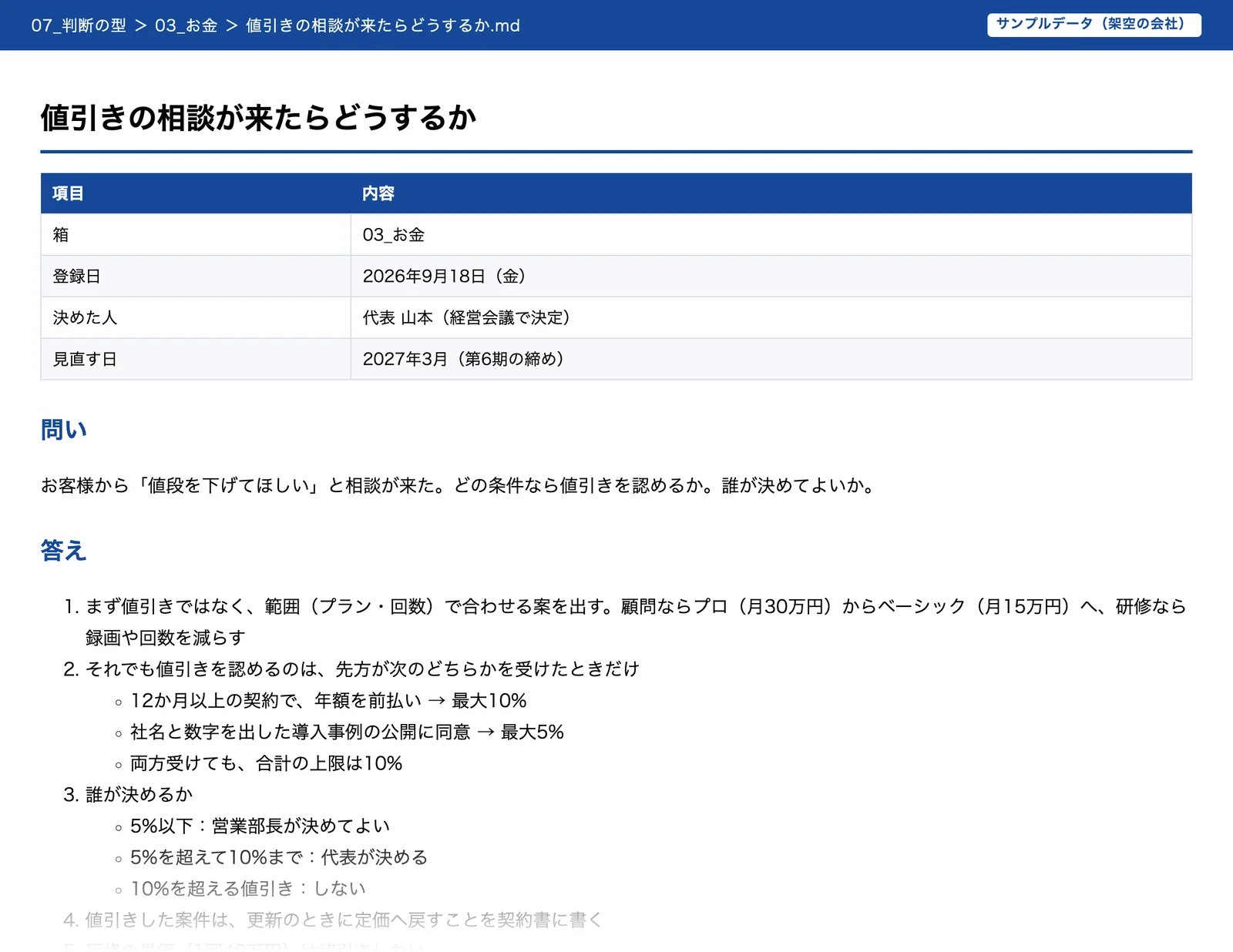The height and width of the screenshot is (952, 1233).
Task: Open the 03_お金 breadcrumb folder
Action: [186, 25]
